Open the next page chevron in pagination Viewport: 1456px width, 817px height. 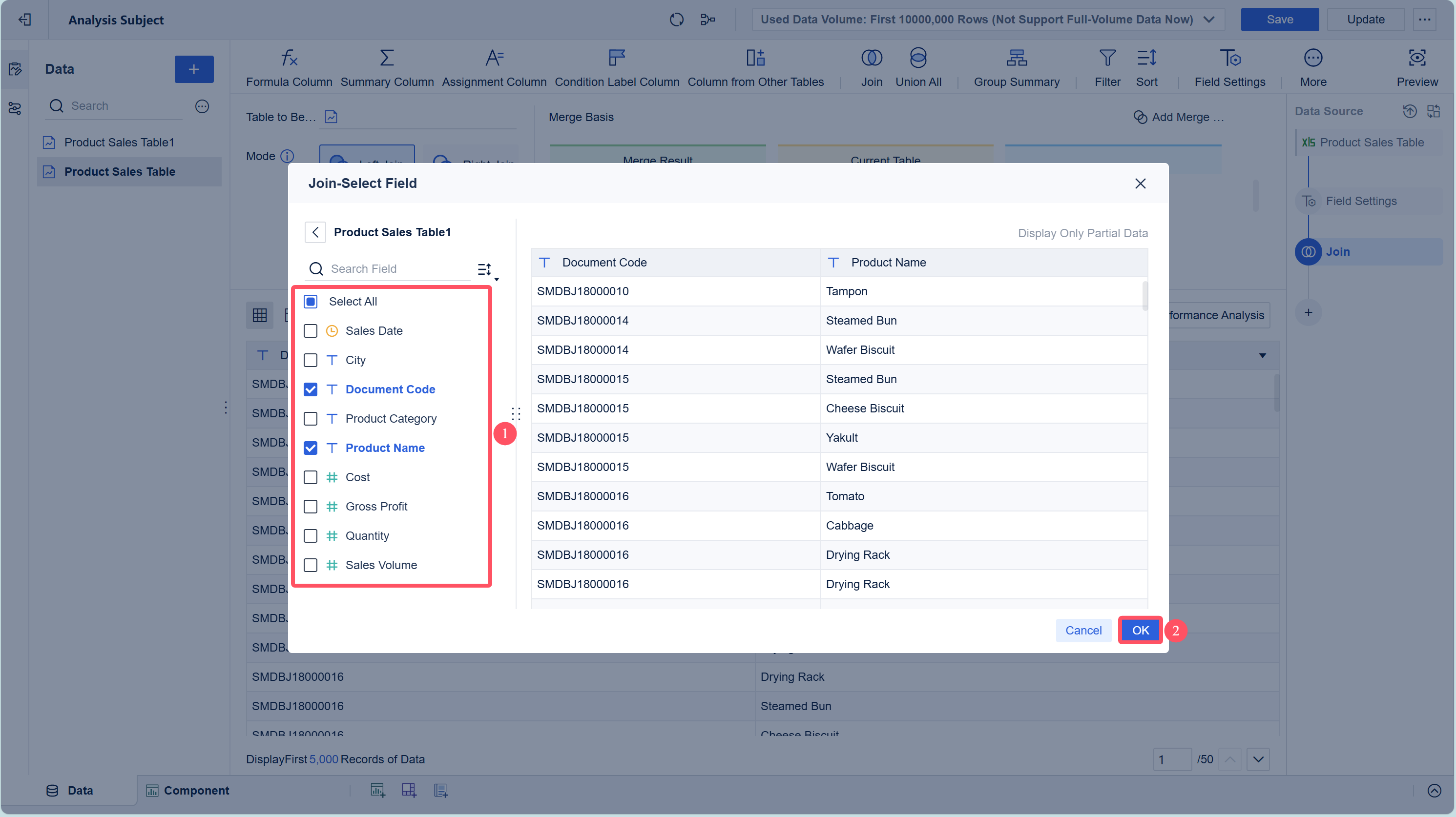tap(1258, 759)
